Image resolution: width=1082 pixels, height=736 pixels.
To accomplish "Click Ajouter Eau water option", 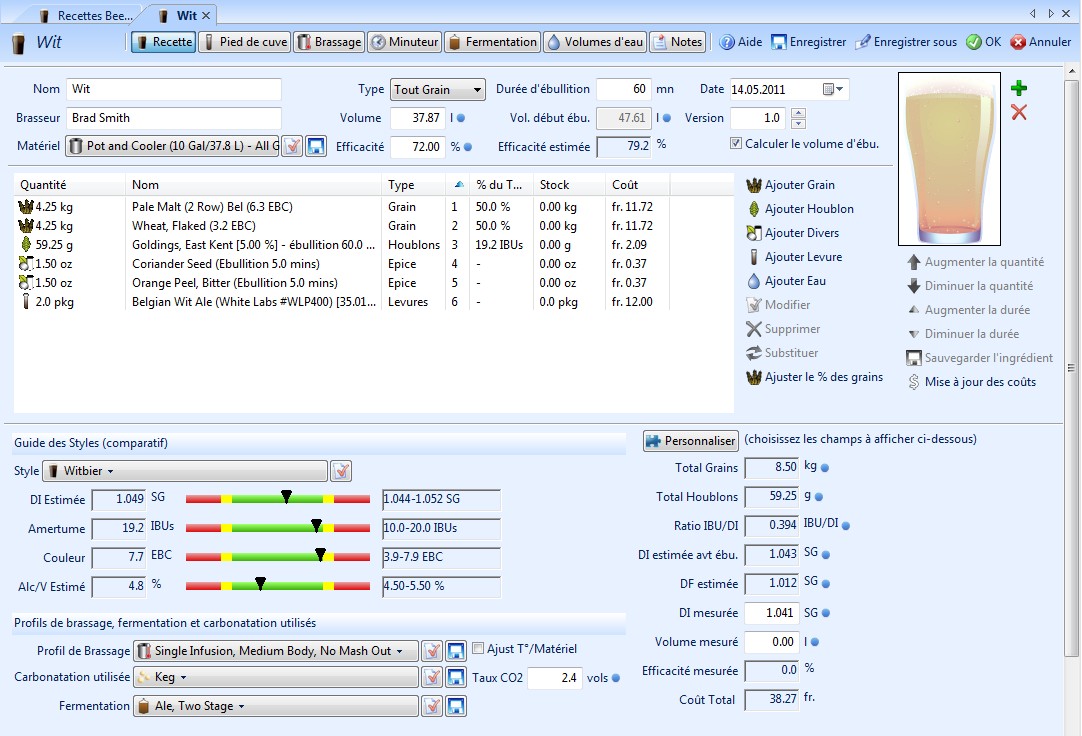I will pos(795,281).
